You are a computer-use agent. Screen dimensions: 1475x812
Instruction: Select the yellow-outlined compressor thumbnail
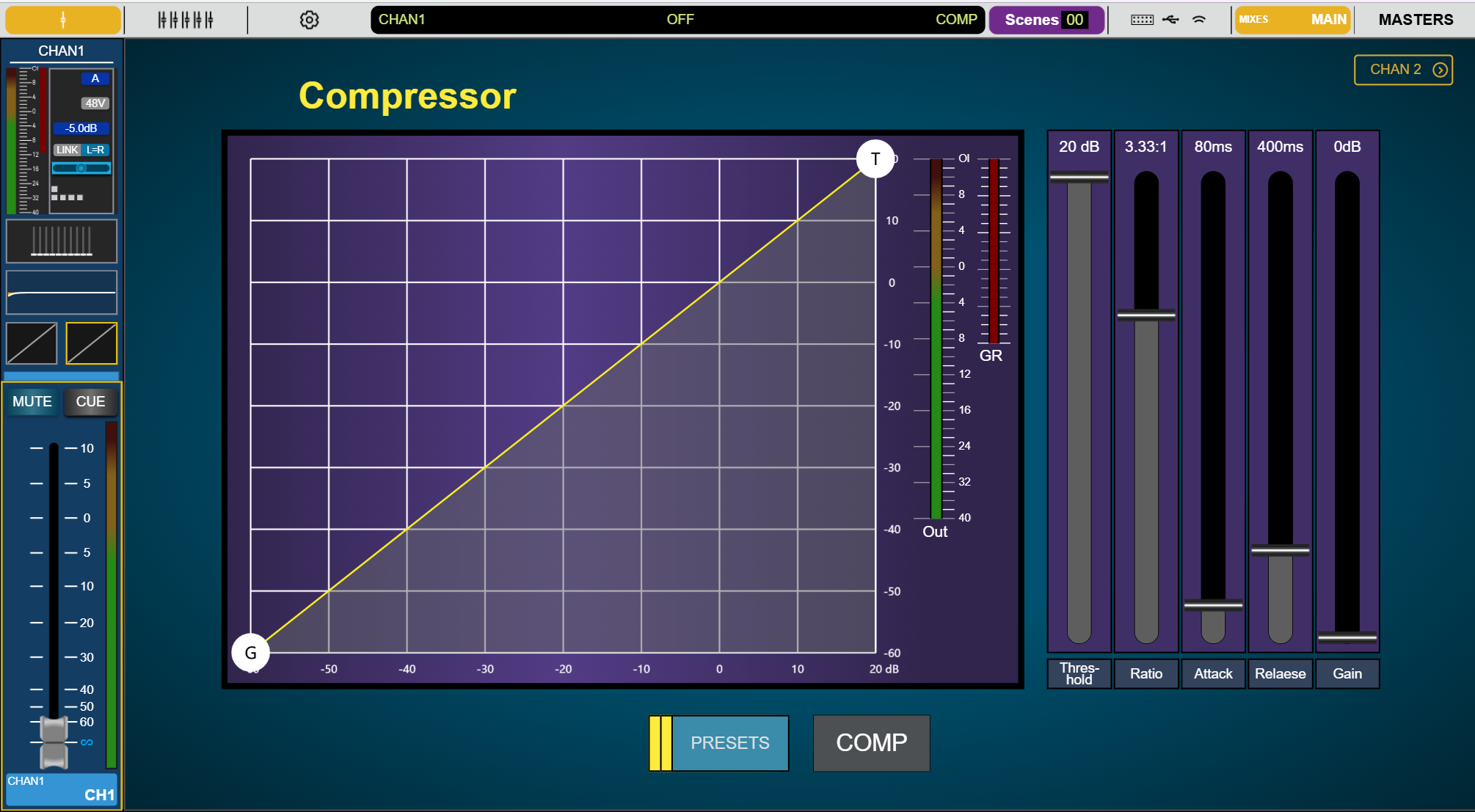[x=92, y=343]
